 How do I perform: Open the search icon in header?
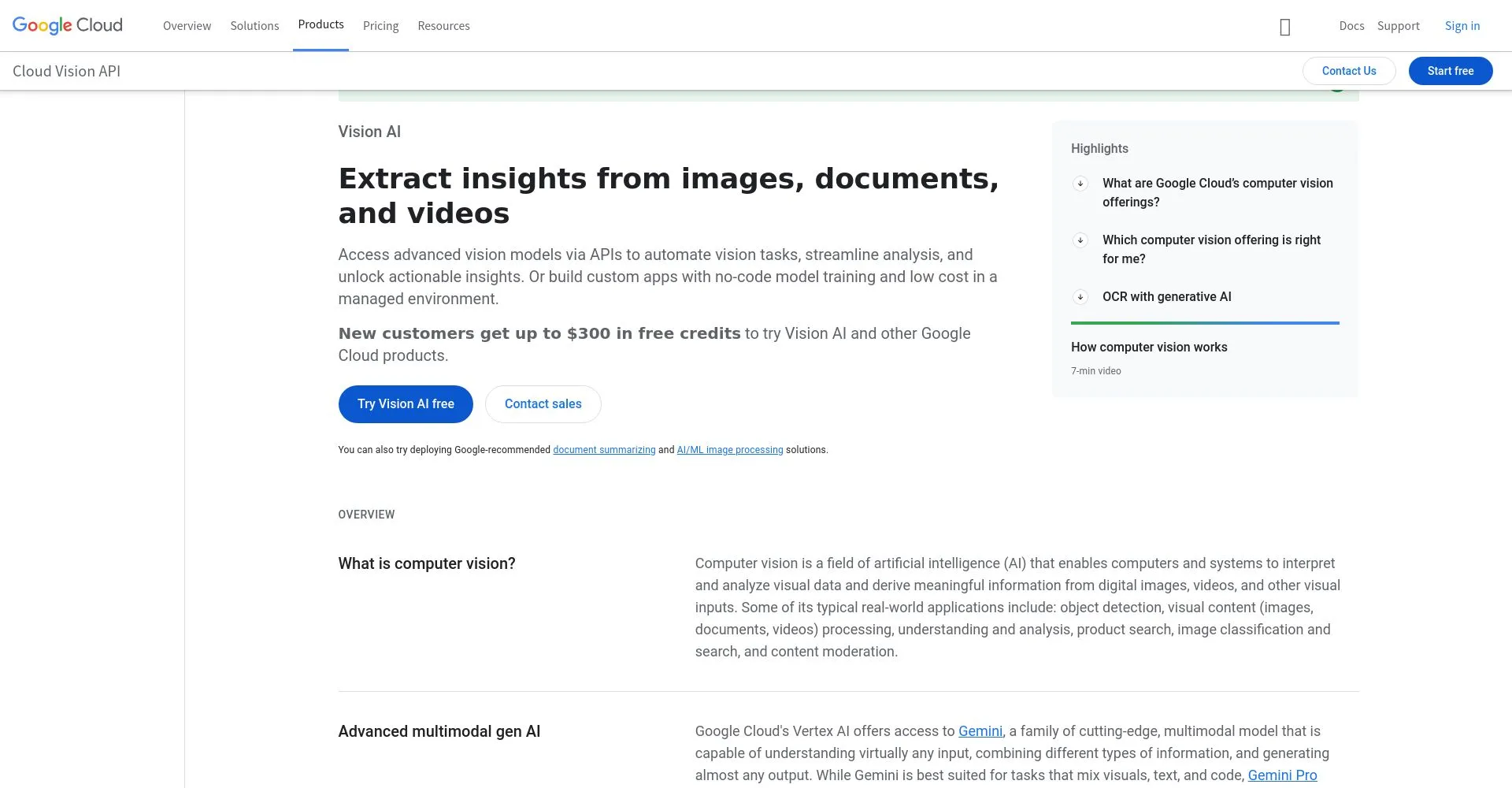1284,28
